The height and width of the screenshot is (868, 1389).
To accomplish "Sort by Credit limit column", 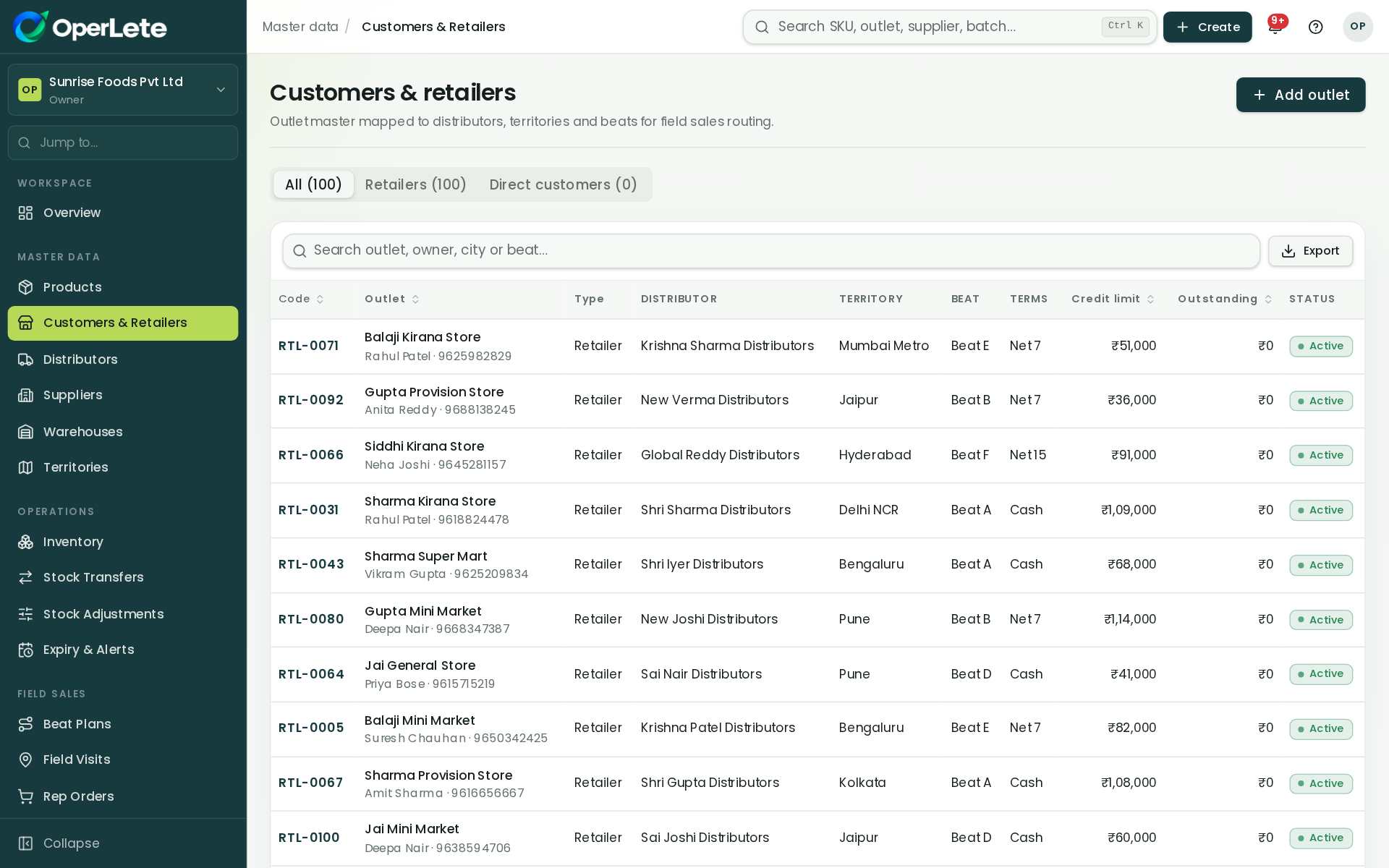I will click(x=1113, y=299).
